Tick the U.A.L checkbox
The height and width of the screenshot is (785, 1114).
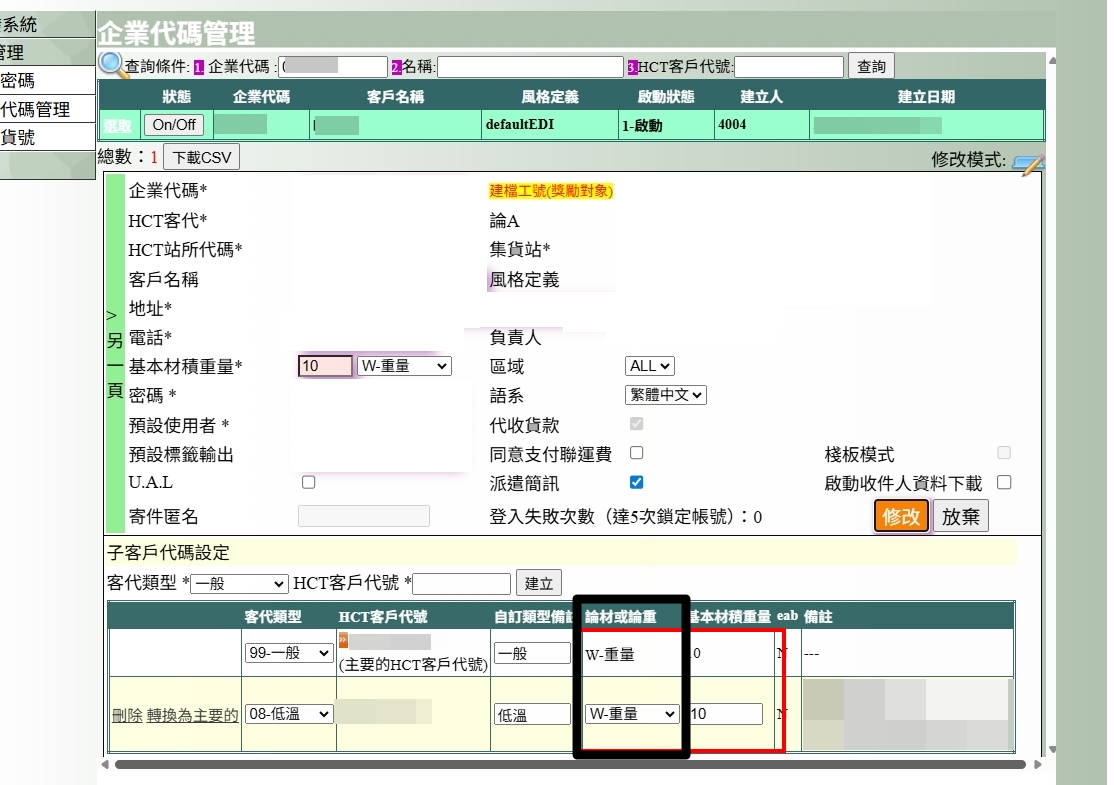click(x=308, y=482)
